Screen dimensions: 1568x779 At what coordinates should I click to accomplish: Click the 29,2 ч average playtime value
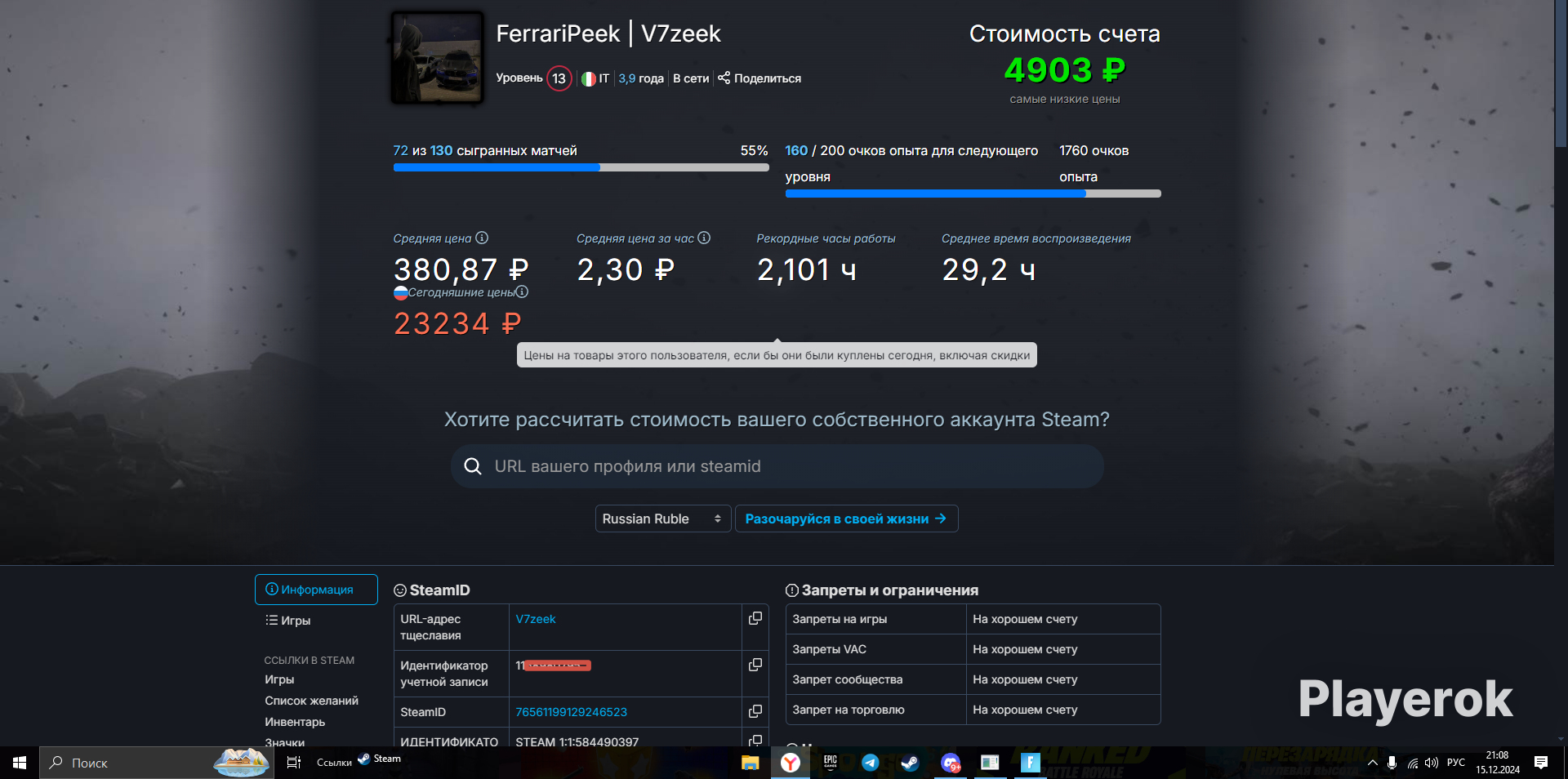pyautogui.click(x=989, y=269)
